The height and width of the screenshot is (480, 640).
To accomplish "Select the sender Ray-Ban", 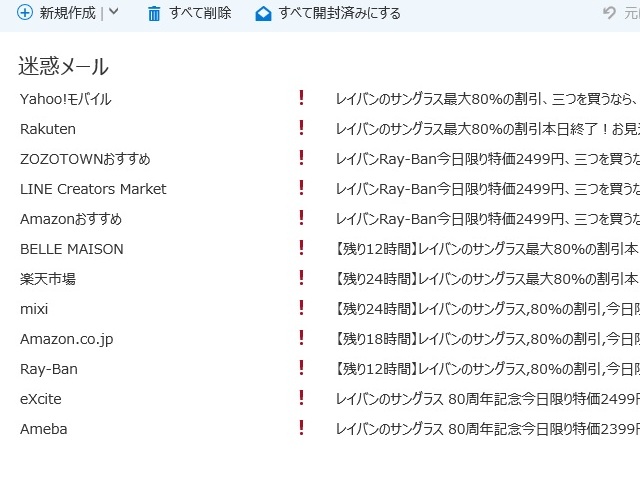I will [49, 369].
